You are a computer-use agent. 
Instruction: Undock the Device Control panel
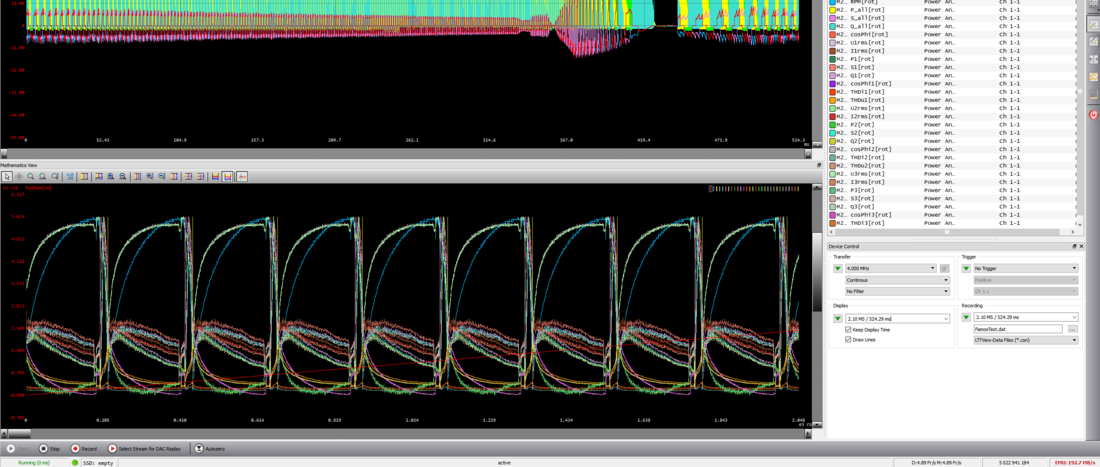pos(1074,246)
